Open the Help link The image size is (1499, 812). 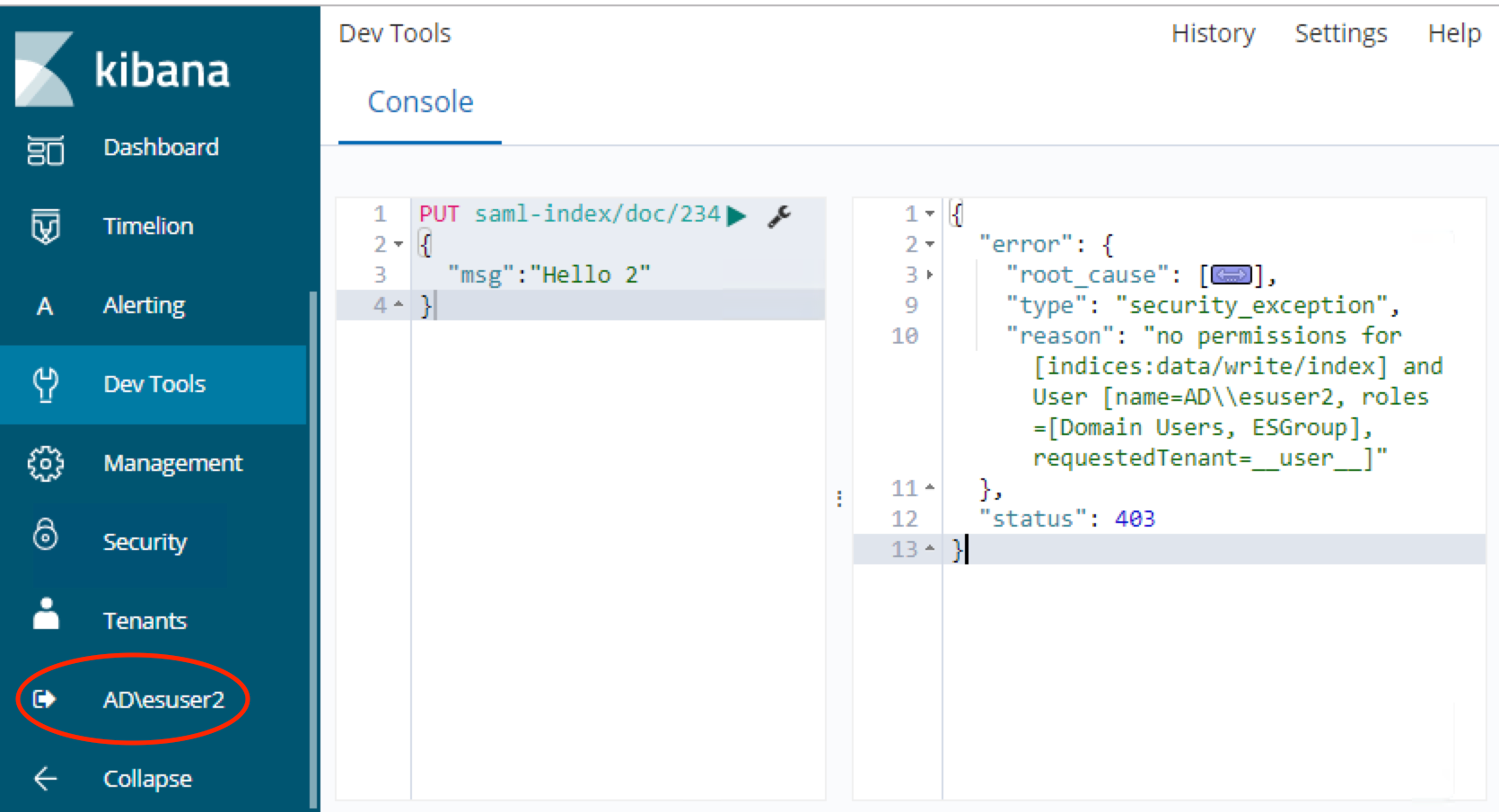click(1453, 33)
